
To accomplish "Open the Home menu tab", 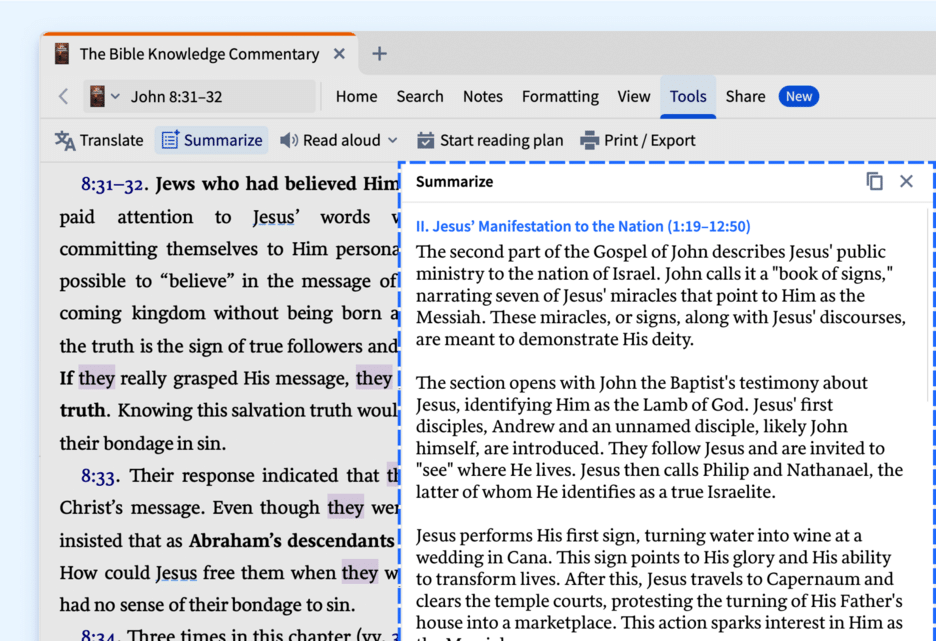I will pos(356,97).
